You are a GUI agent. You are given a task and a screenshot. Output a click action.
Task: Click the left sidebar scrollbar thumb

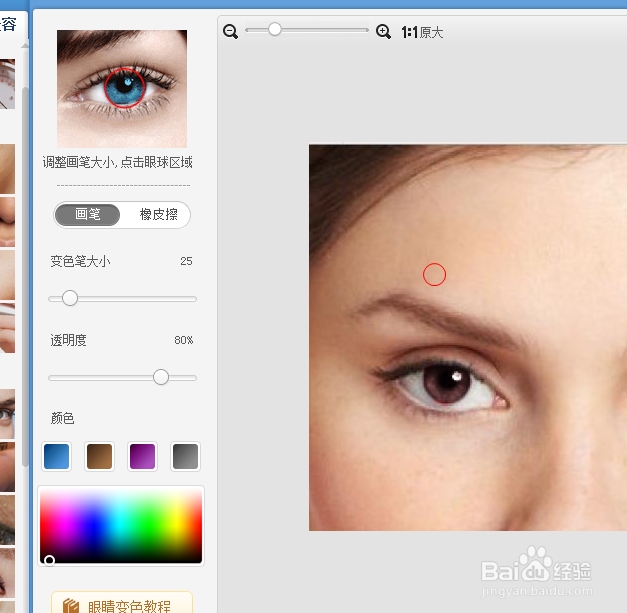(25, 277)
